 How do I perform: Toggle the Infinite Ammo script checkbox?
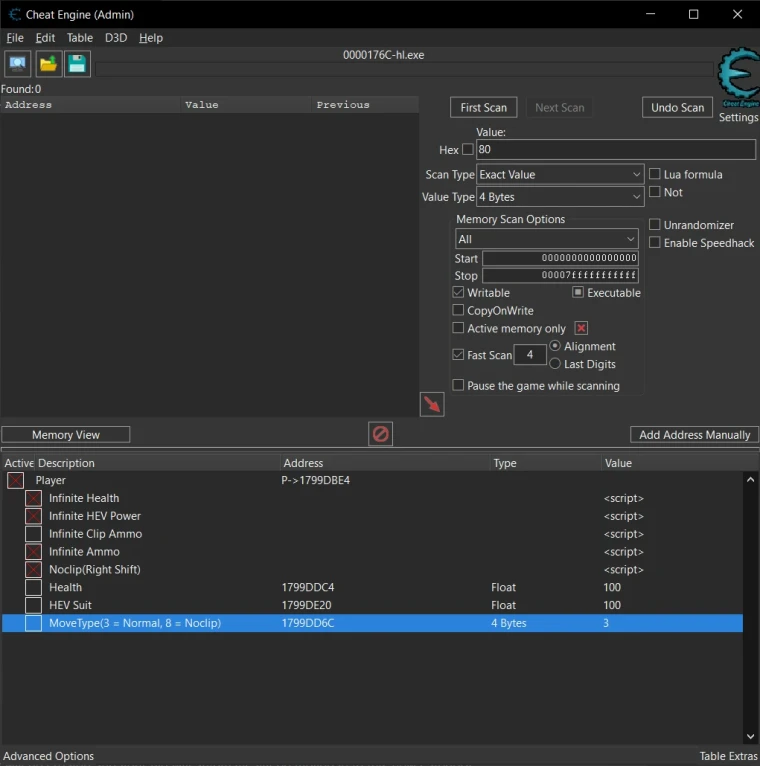33,552
